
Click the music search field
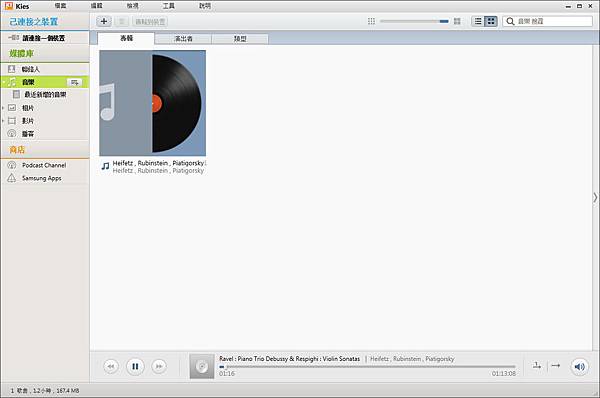548,21
